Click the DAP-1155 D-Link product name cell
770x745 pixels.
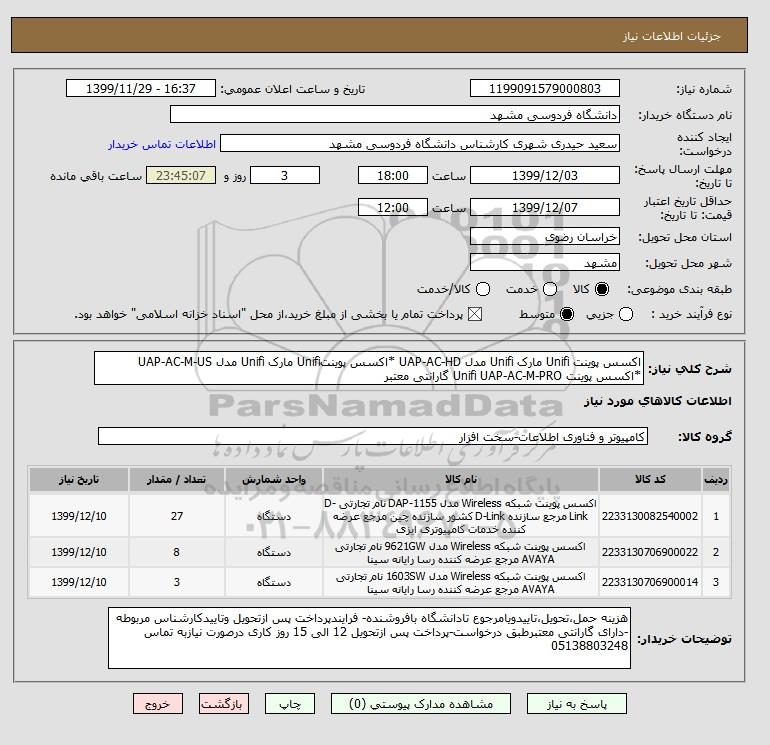click(x=461, y=516)
